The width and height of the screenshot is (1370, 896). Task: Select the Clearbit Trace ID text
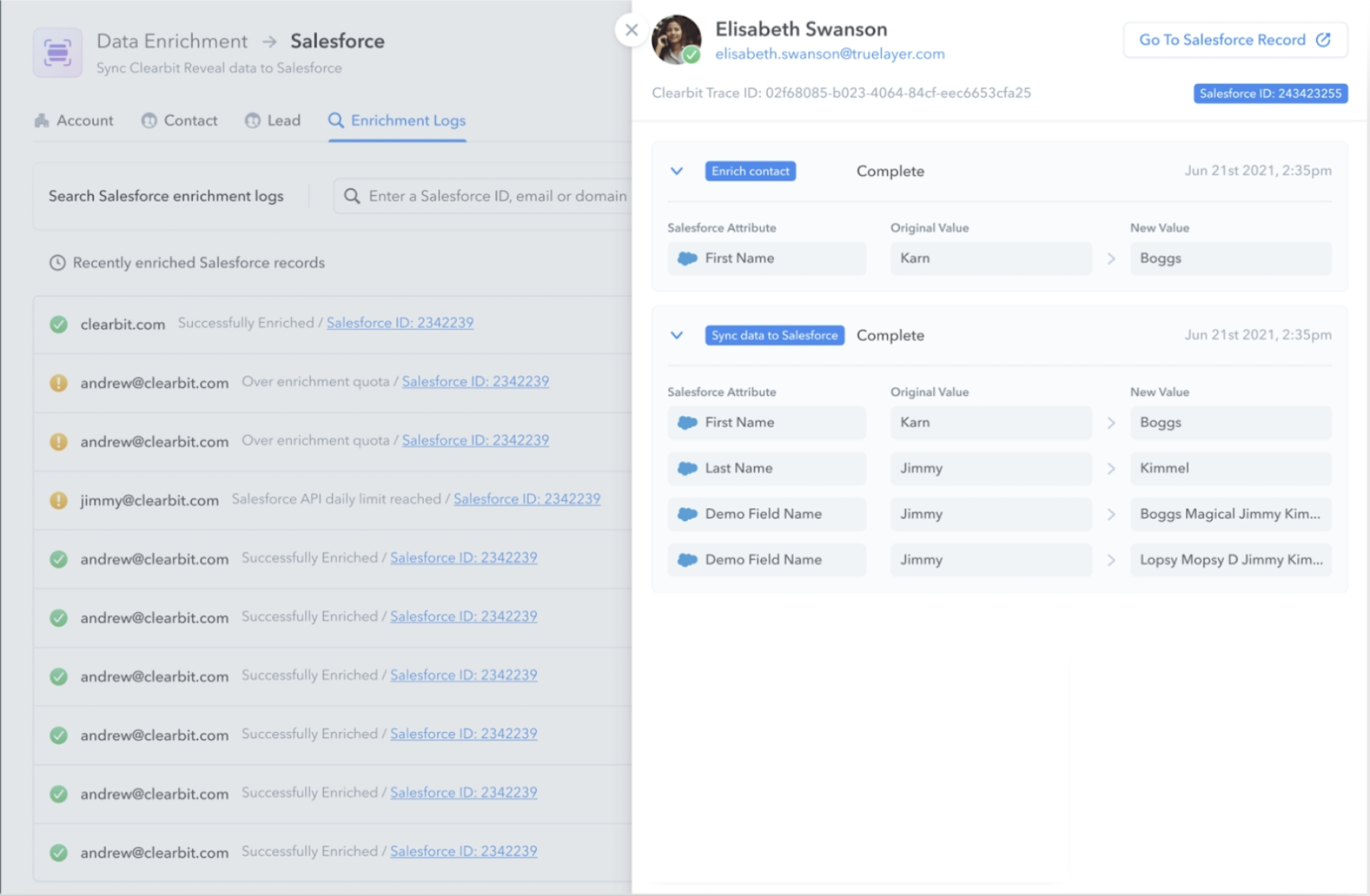point(841,93)
